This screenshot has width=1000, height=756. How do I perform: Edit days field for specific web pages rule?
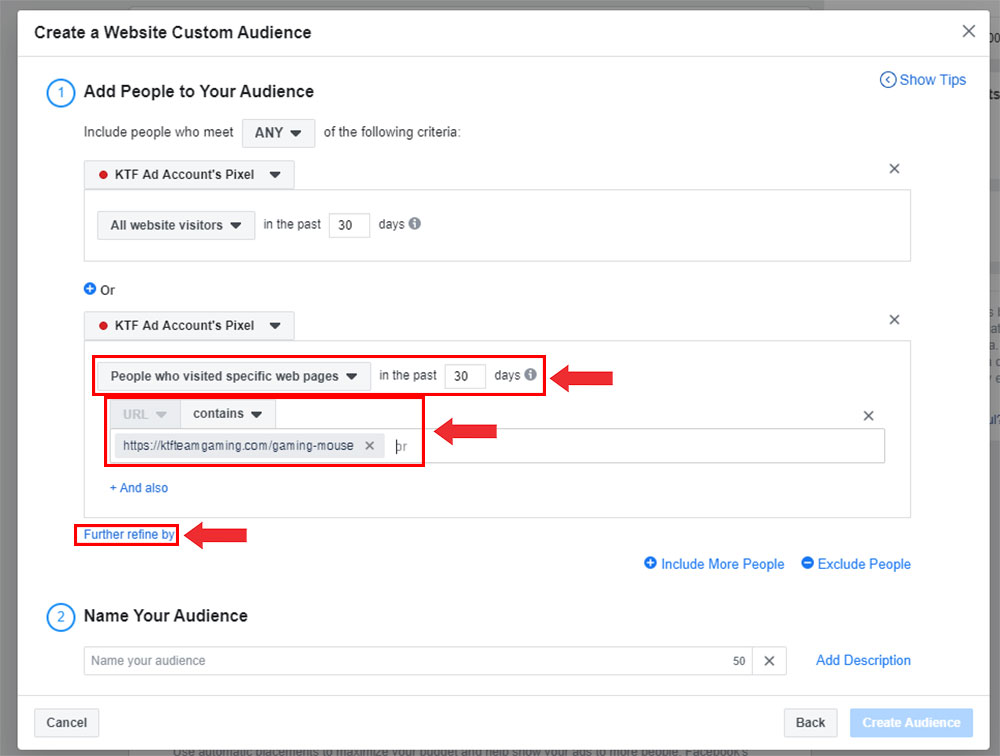point(464,376)
